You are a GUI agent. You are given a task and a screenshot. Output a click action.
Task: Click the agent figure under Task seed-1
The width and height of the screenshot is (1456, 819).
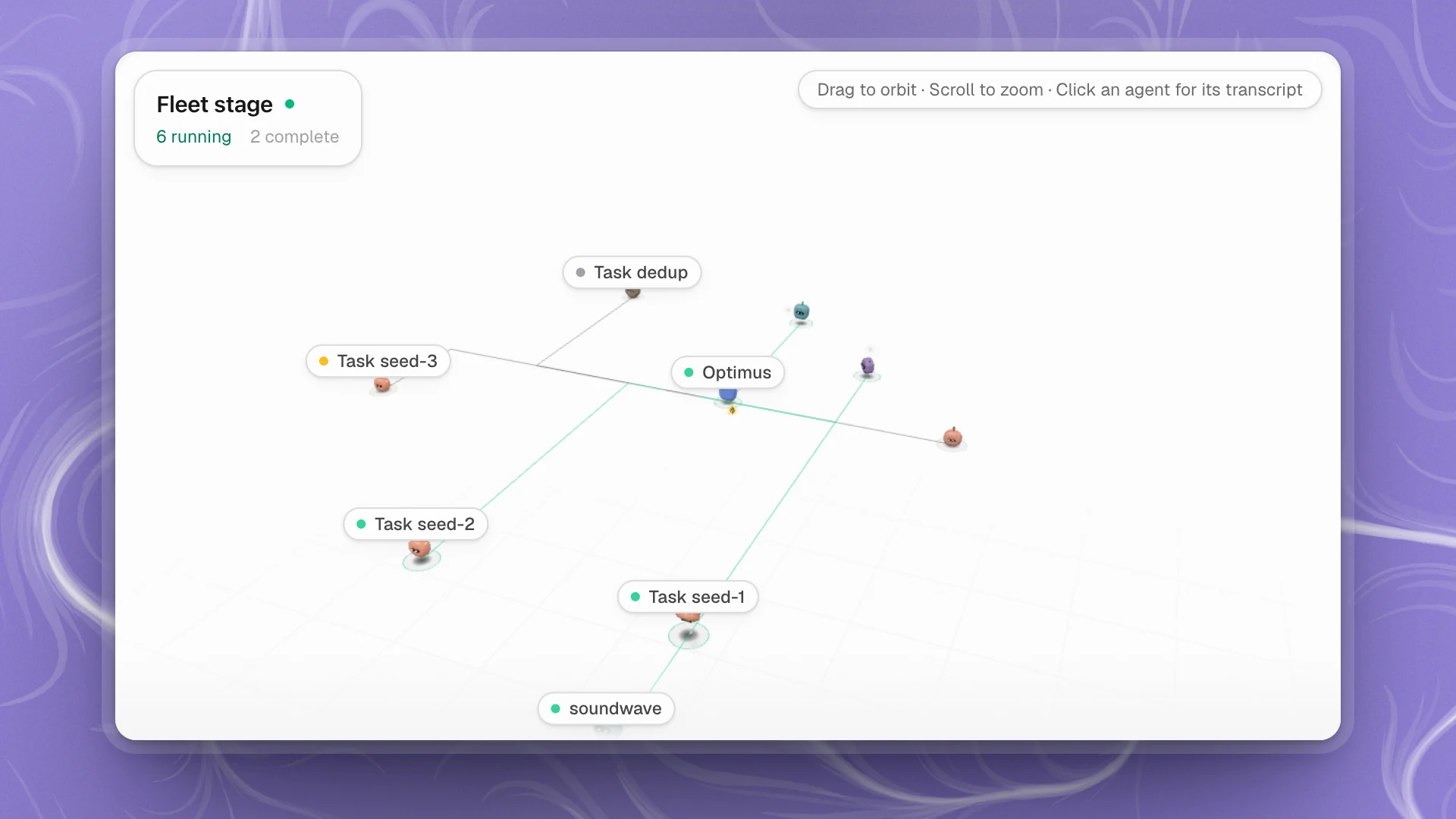[689, 619]
